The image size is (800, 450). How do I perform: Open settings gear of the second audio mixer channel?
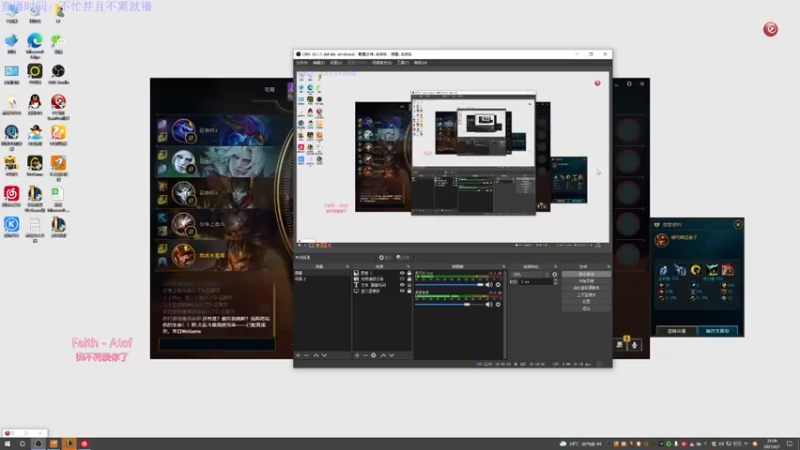pos(498,305)
